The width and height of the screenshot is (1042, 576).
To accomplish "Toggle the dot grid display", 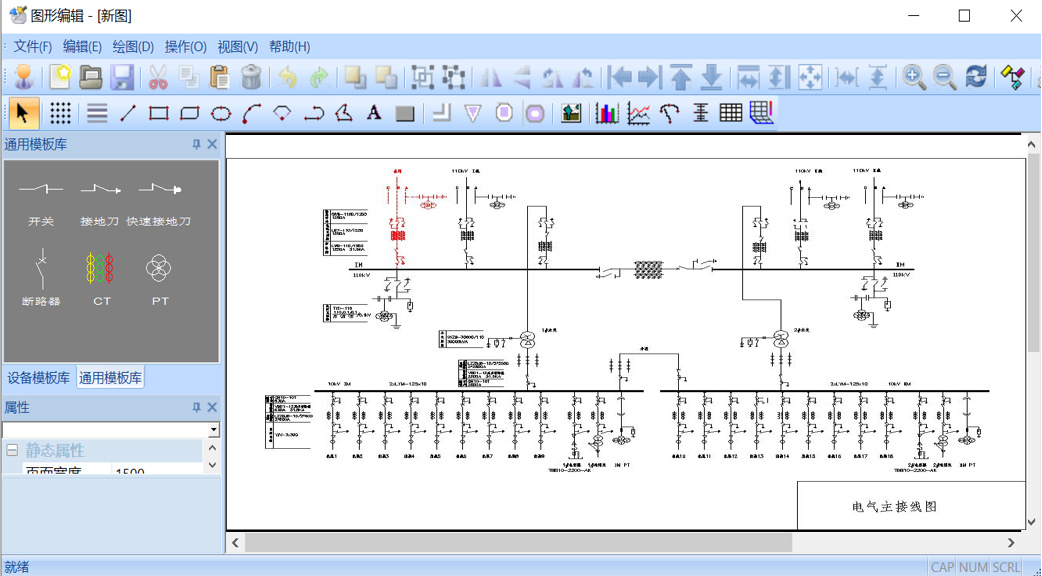I will tap(60, 113).
